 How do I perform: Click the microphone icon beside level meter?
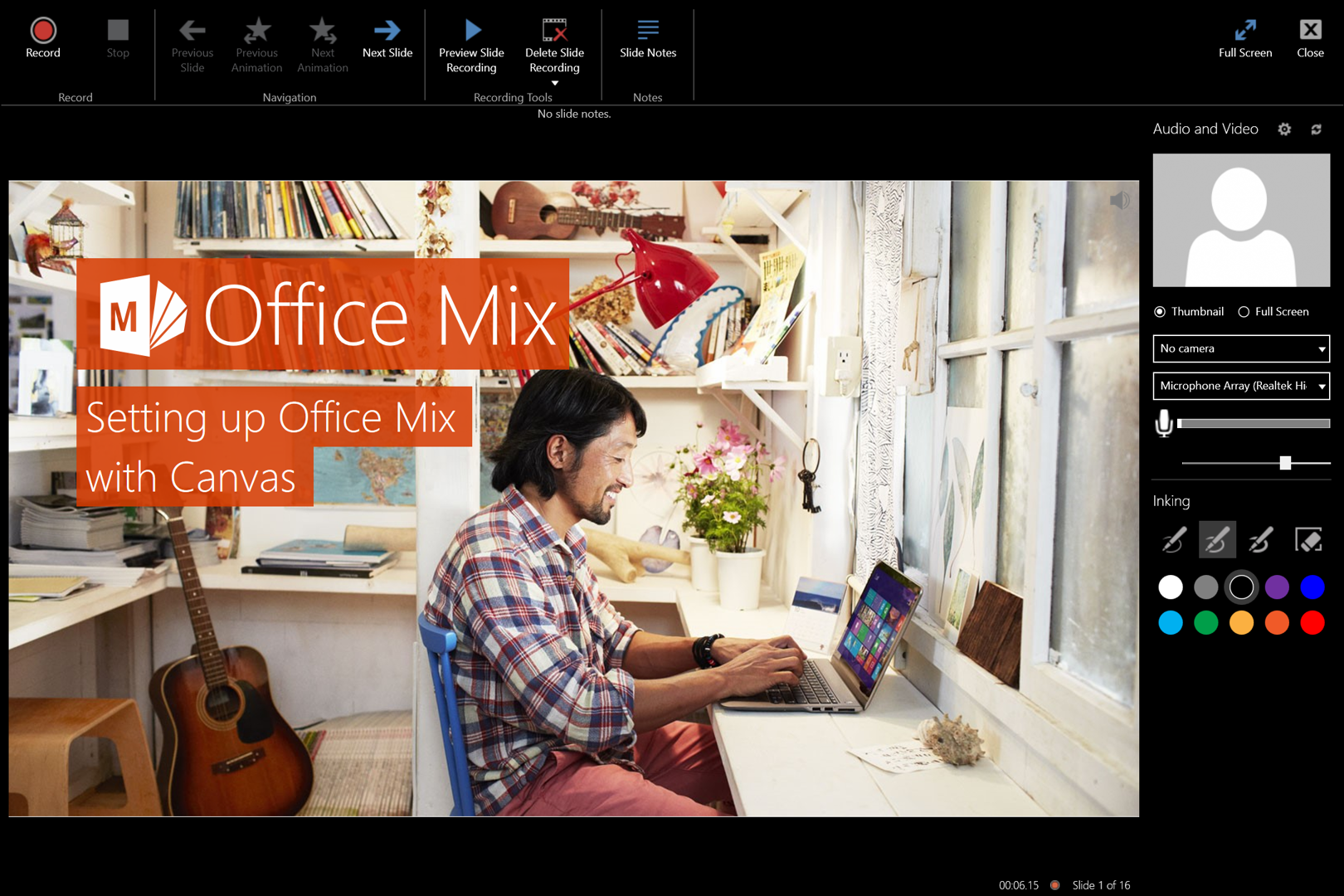[1164, 423]
